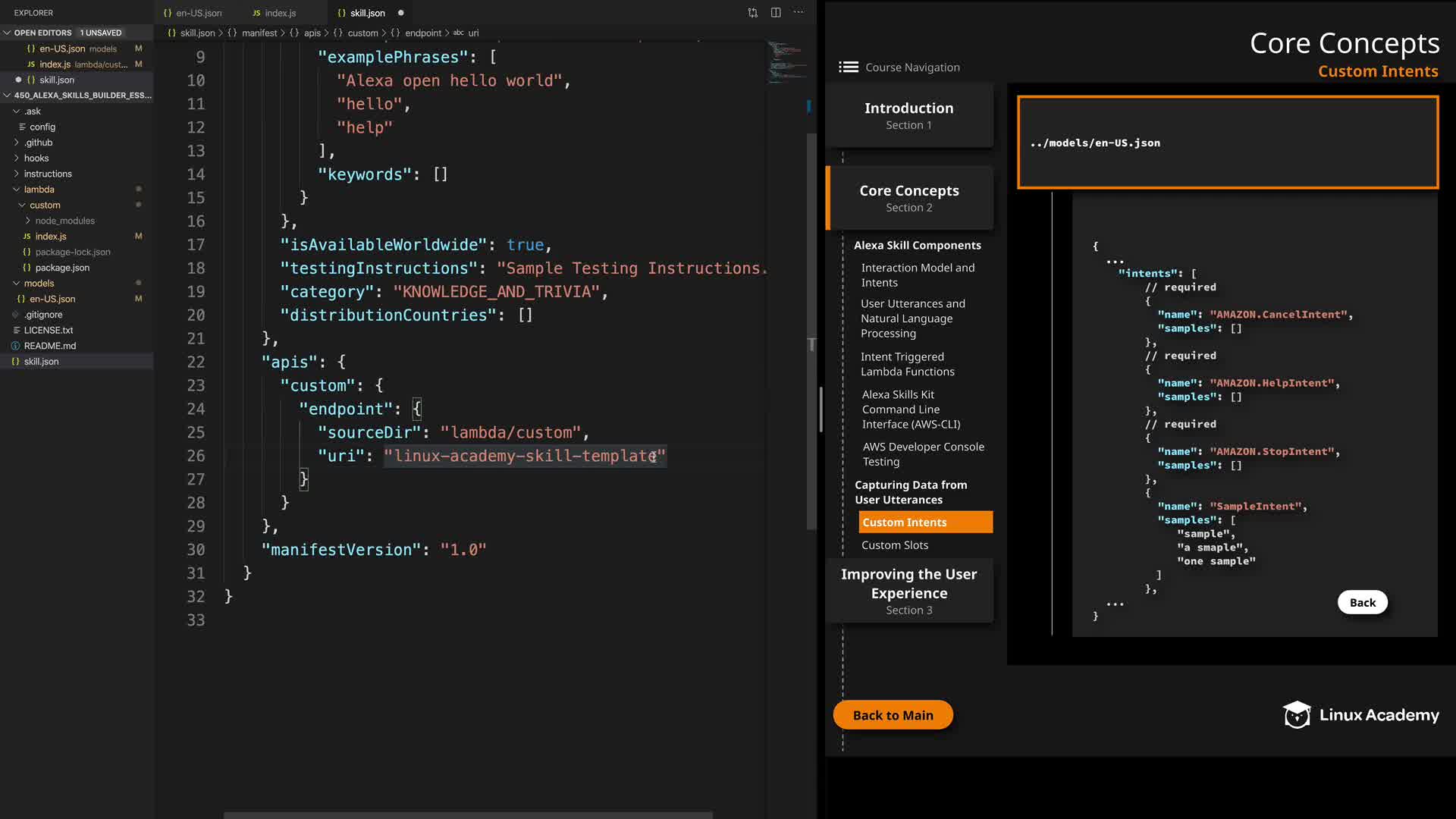Viewport: 1456px width, 819px height.
Task: Click the Open Changes compare icon
Action: click(x=752, y=13)
